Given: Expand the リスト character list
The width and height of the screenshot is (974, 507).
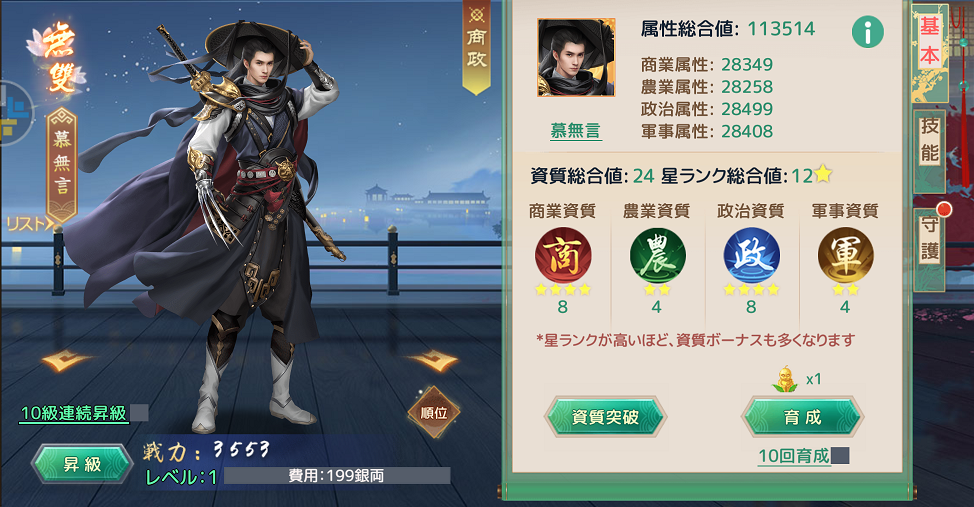Looking at the screenshot, I should pyautogui.click(x=30, y=223).
